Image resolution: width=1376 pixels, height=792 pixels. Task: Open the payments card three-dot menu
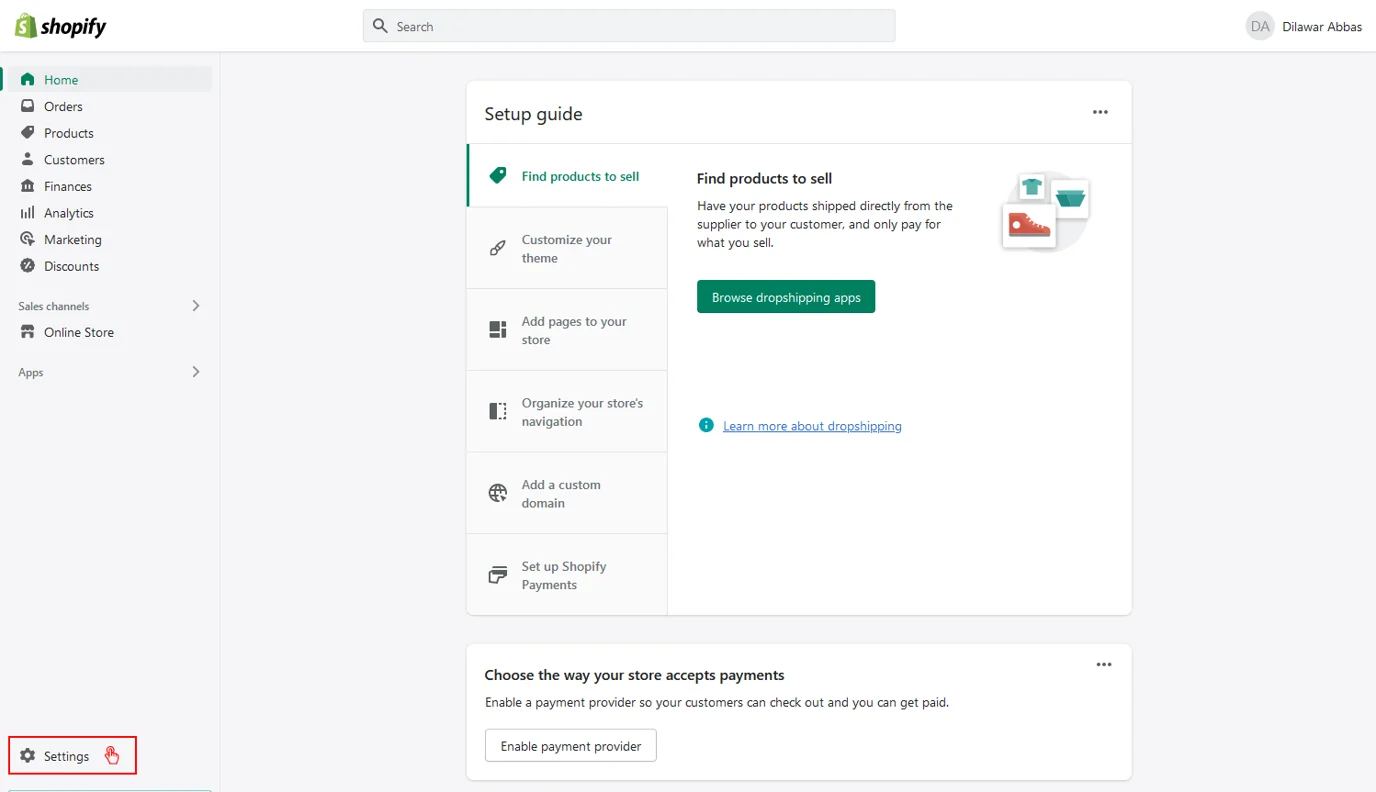[1103, 665]
